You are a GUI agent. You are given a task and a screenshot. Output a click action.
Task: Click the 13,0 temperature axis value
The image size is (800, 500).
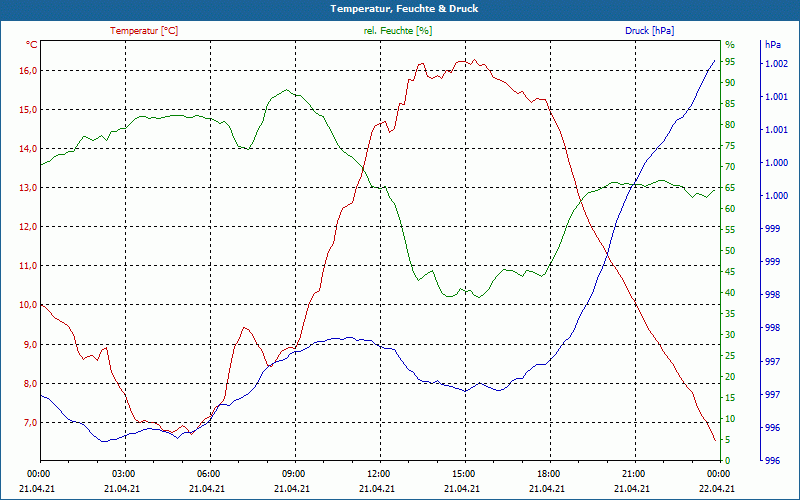[29, 188]
